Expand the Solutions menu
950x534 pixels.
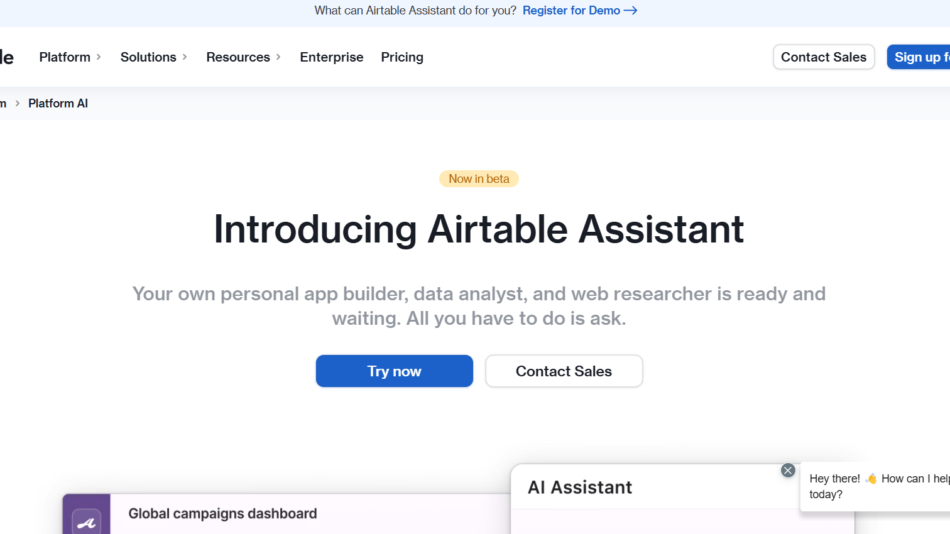point(153,57)
